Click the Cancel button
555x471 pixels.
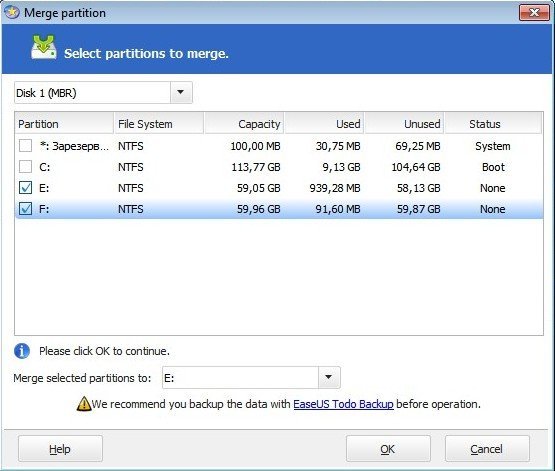point(487,449)
